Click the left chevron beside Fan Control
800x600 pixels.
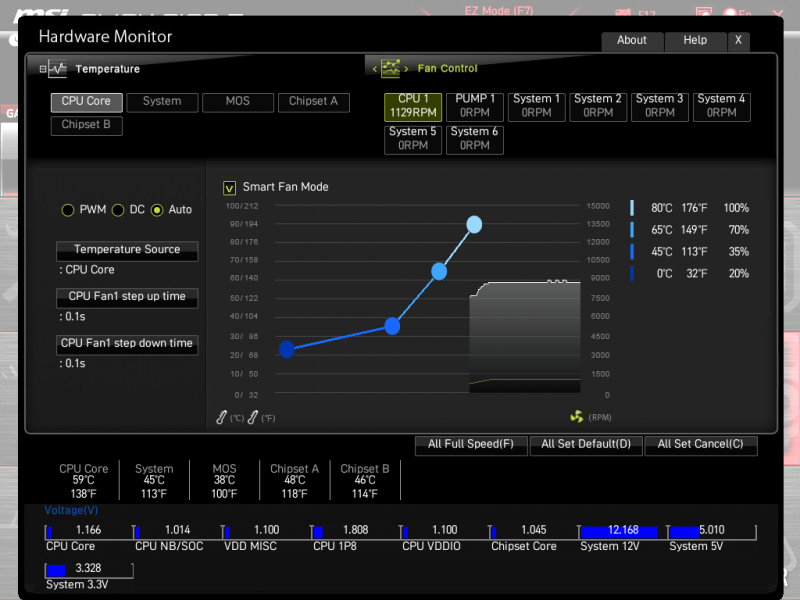tap(374, 69)
